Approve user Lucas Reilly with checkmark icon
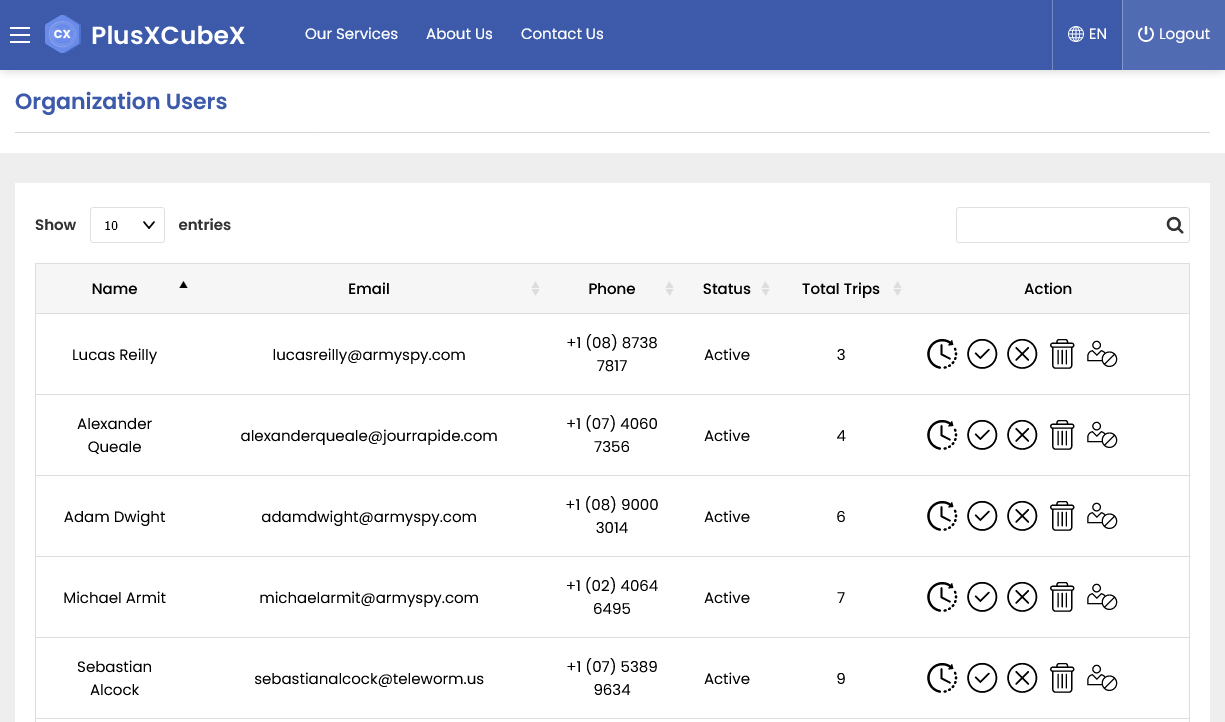Screen dimensions: 1225x722 point(982,354)
